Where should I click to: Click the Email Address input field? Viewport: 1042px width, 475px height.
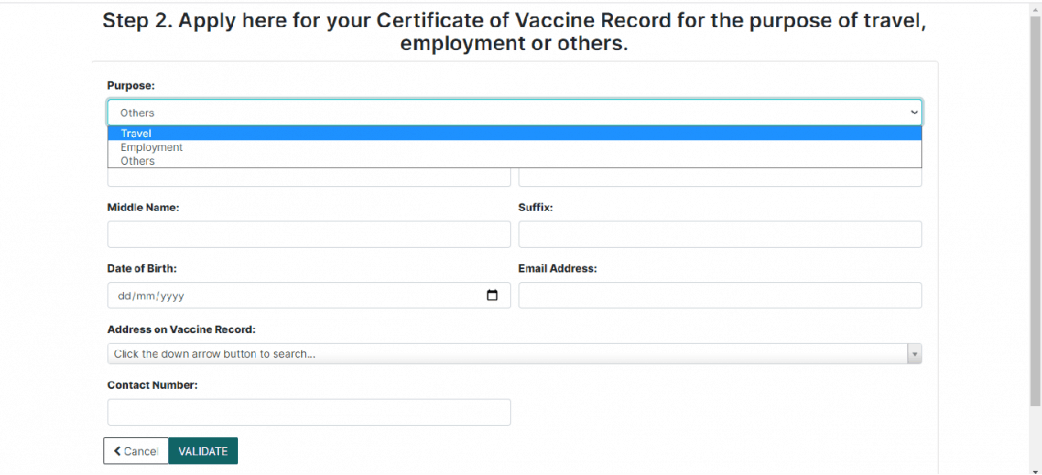pyautogui.click(x=719, y=296)
